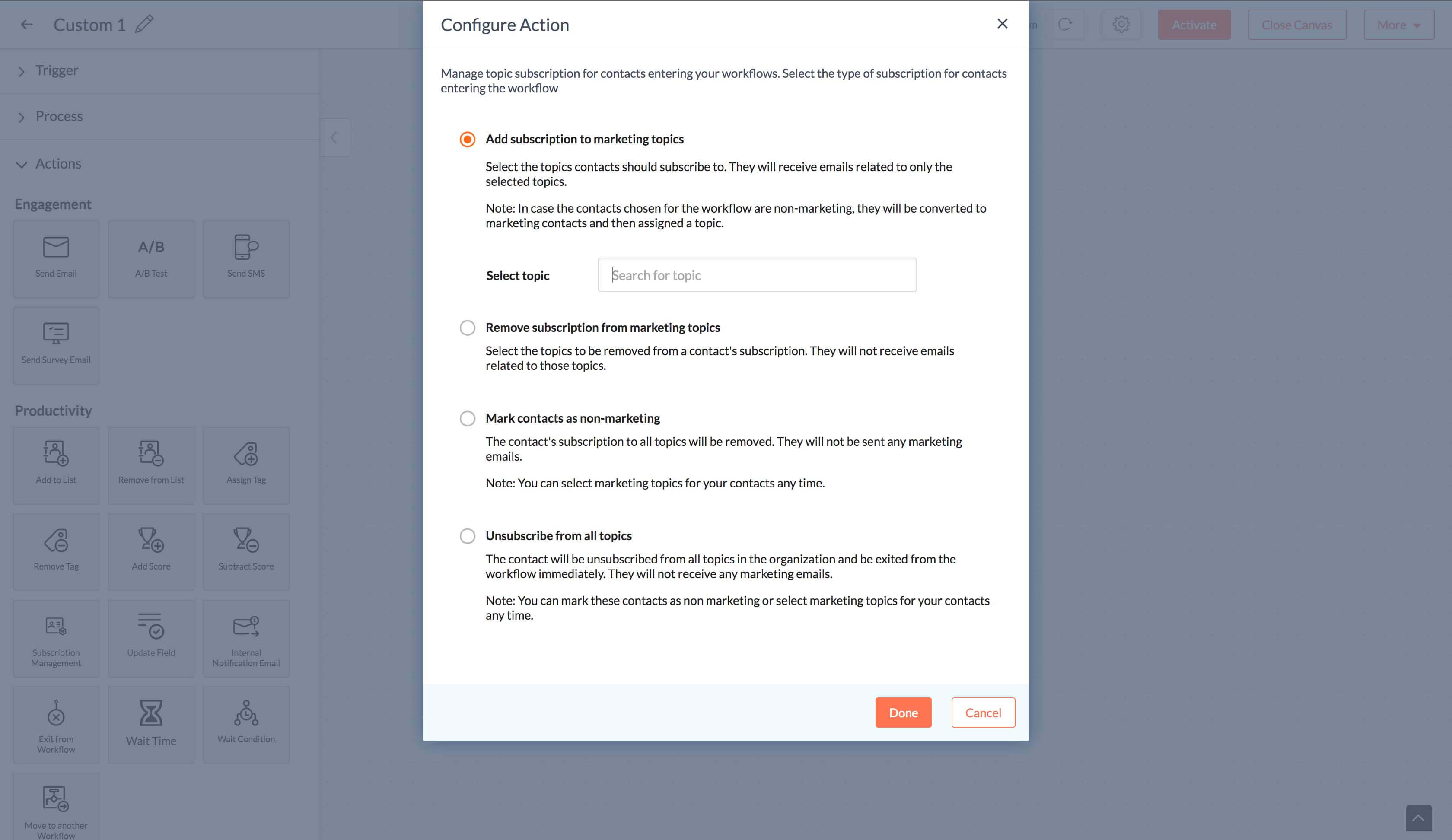The height and width of the screenshot is (840, 1452).
Task: Click the Search for topic input field
Action: 757,275
